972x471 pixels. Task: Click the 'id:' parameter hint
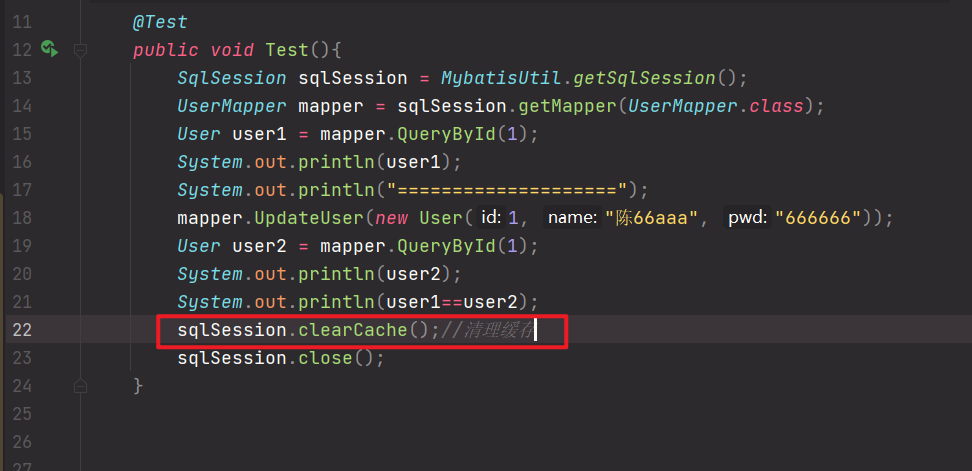[491, 218]
